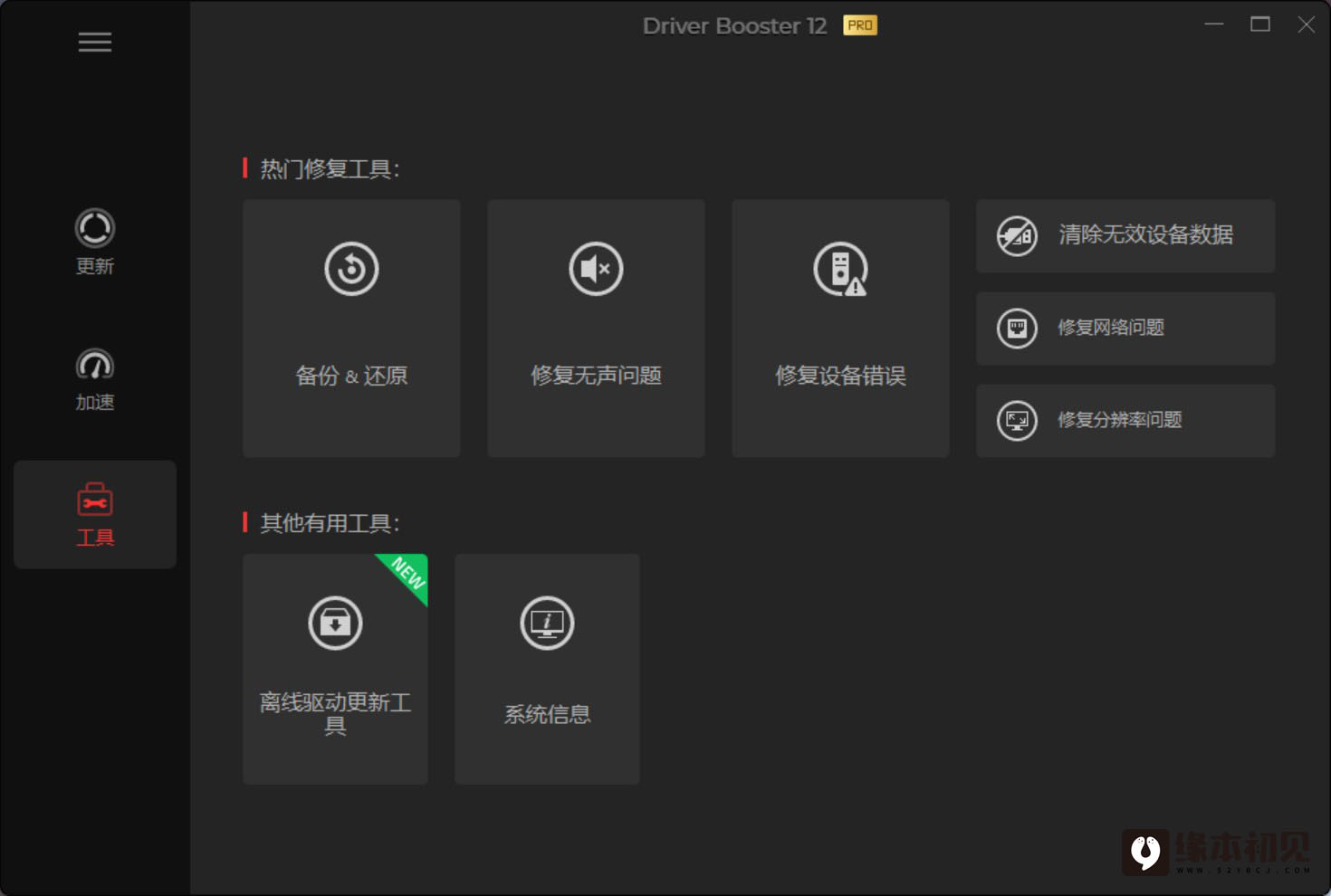Switch to the 加速 tab label
Image resolution: width=1331 pixels, height=896 pixels.
[95, 402]
